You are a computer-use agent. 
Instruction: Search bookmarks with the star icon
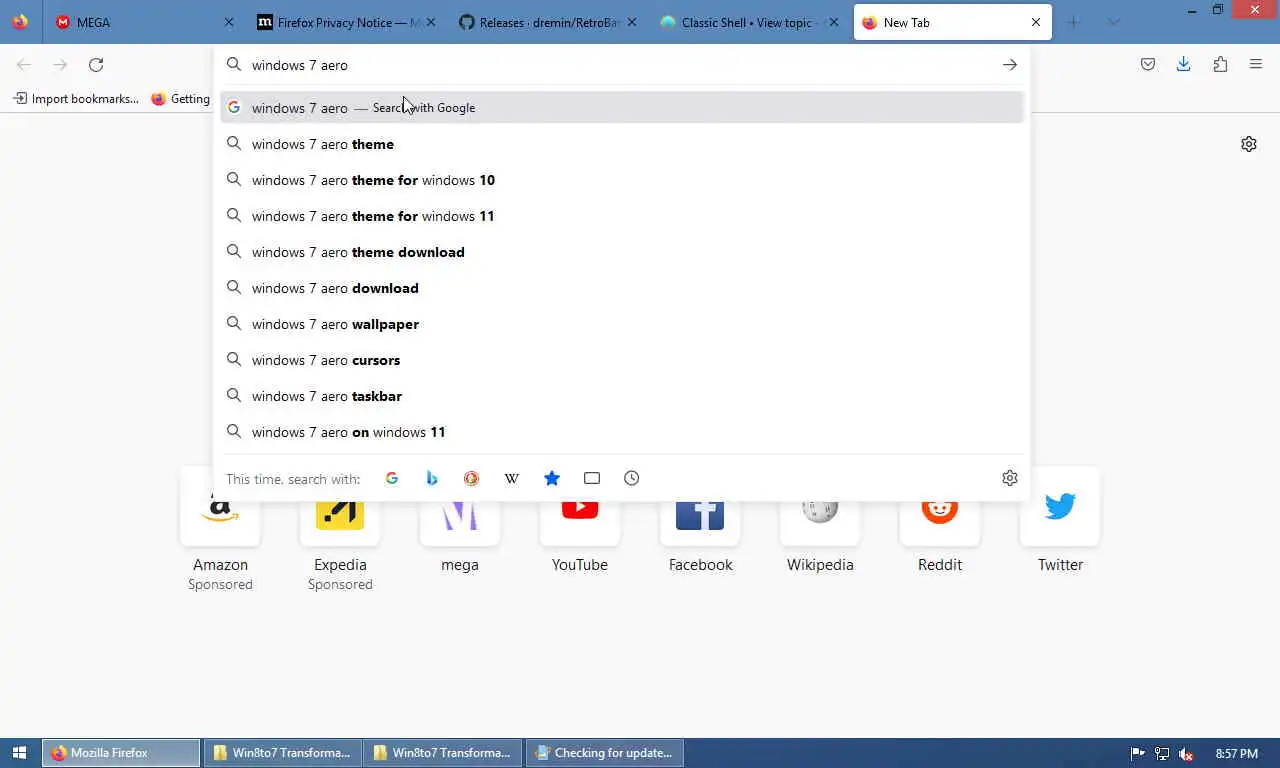(x=552, y=478)
